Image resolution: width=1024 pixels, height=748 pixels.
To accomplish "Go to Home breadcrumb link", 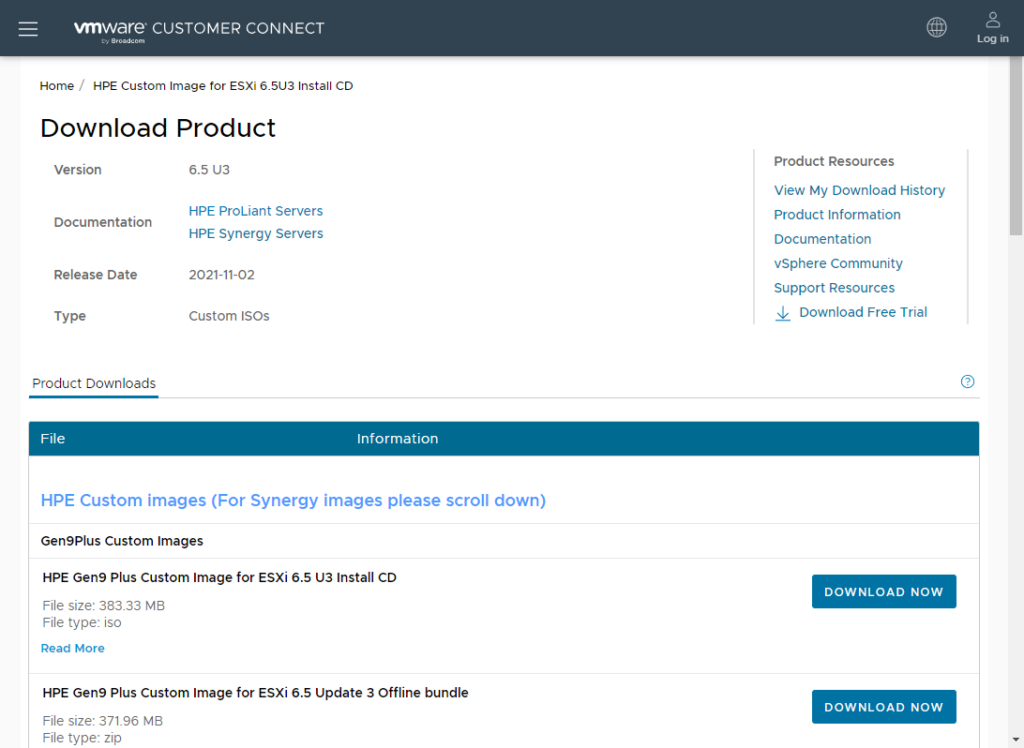I will [57, 86].
